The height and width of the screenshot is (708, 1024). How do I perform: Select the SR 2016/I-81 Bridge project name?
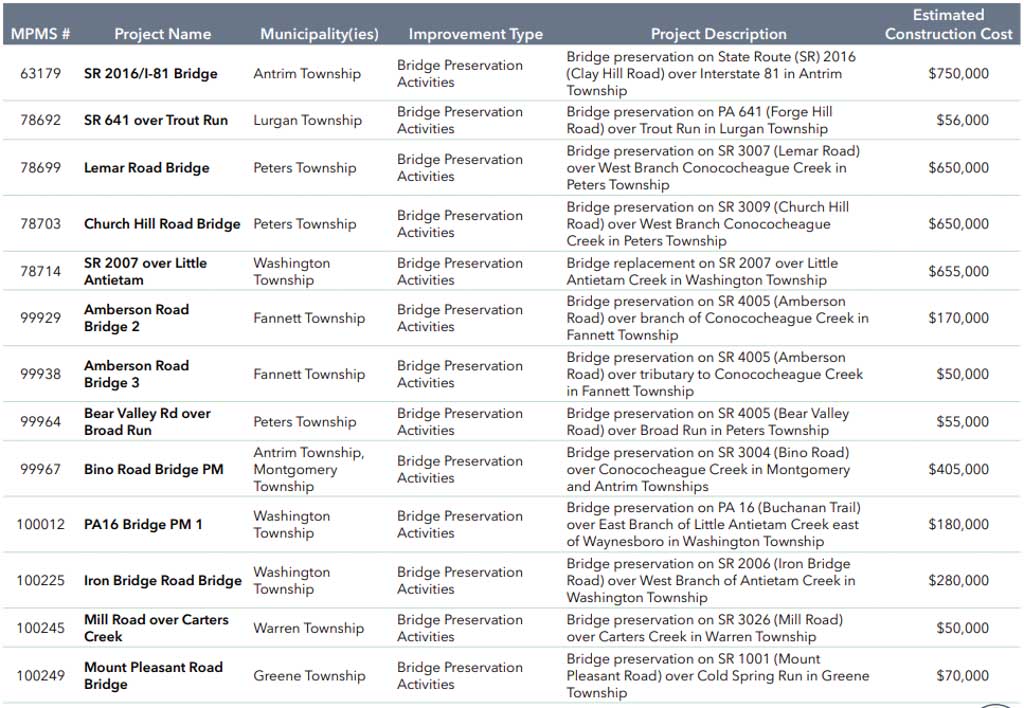coord(150,74)
